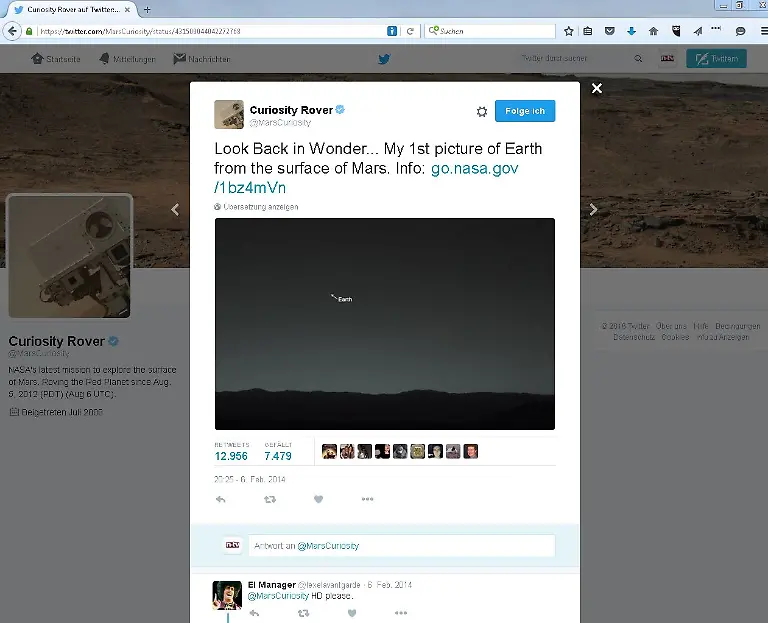
Task: Click the reply arrow icon under the tweet
Action: [x=221, y=499]
